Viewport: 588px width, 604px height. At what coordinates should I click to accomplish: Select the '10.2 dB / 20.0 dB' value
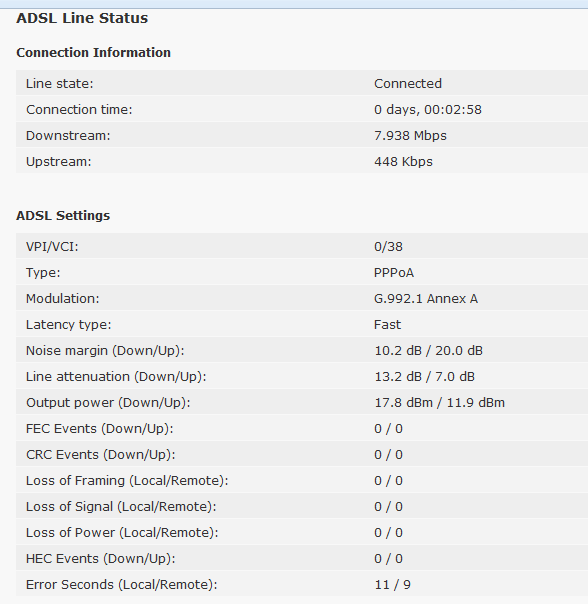(428, 351)
